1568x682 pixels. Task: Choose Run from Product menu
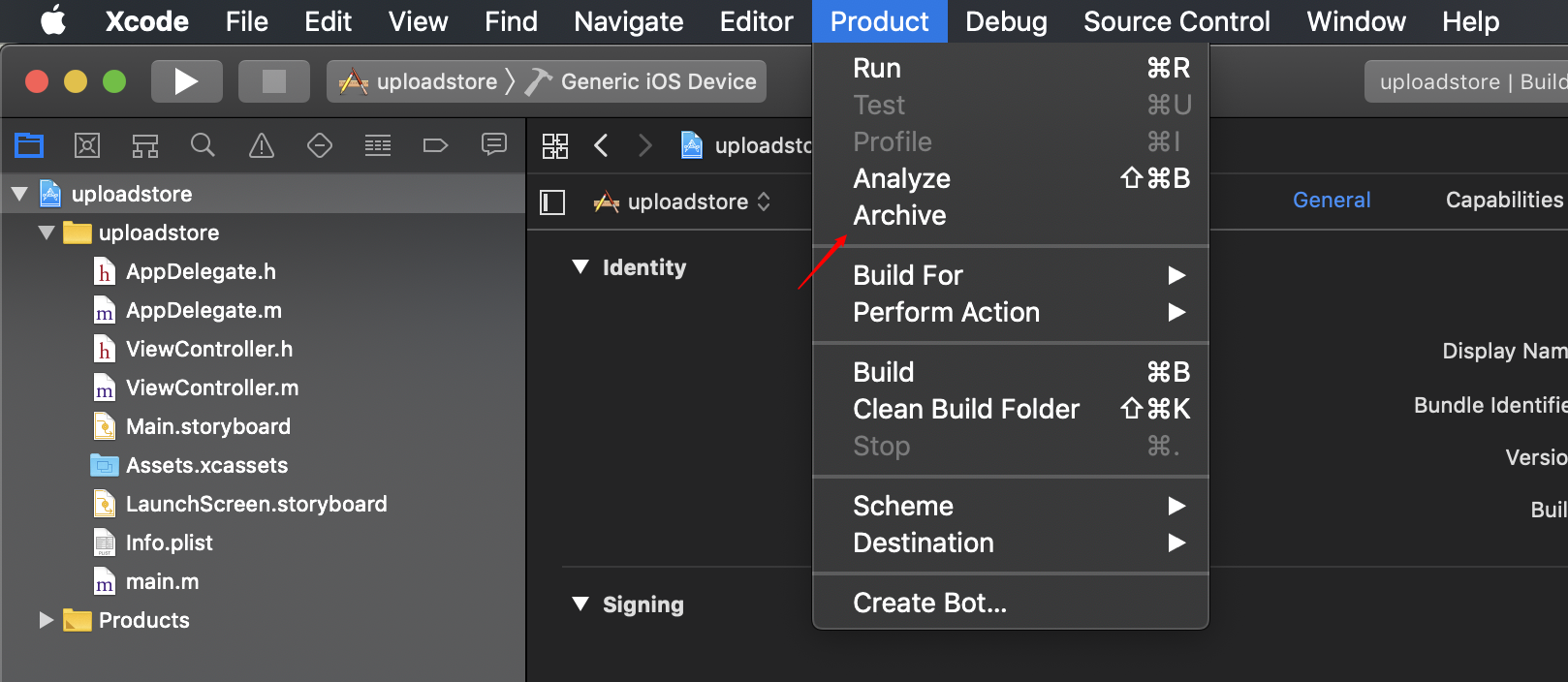click(x=1011, y=68)
